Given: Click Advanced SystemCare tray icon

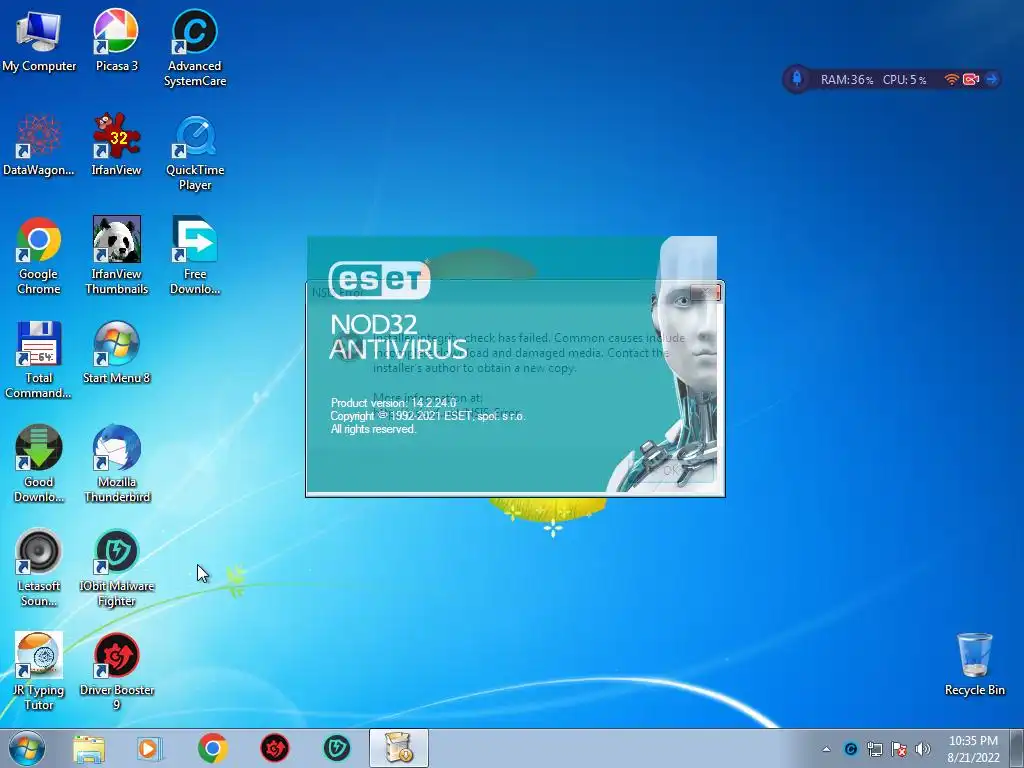Looking at the screenshot, I should pos(850,749).
